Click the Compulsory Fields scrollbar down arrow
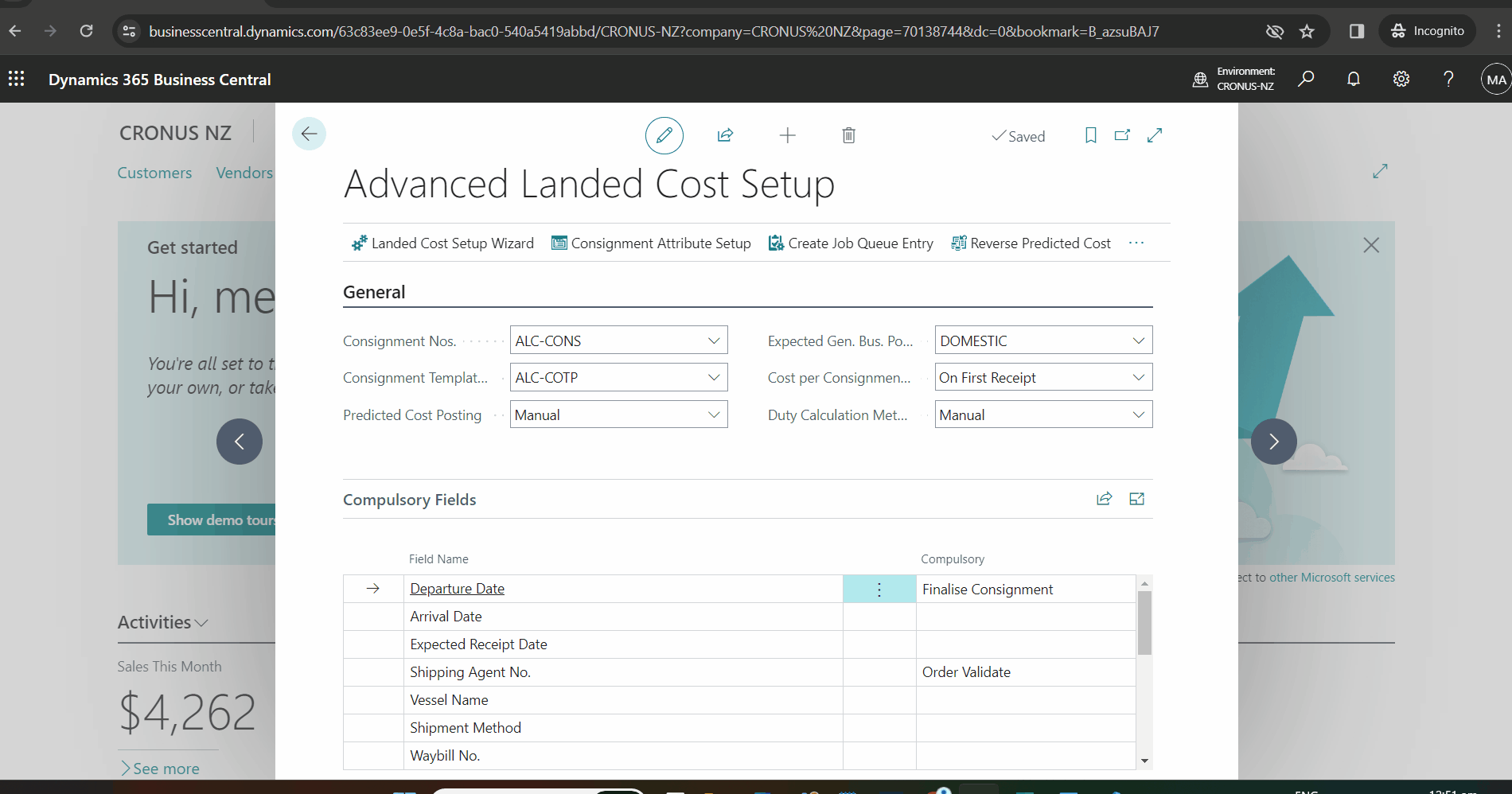The image size is (1512, 794). point(1144,761)
